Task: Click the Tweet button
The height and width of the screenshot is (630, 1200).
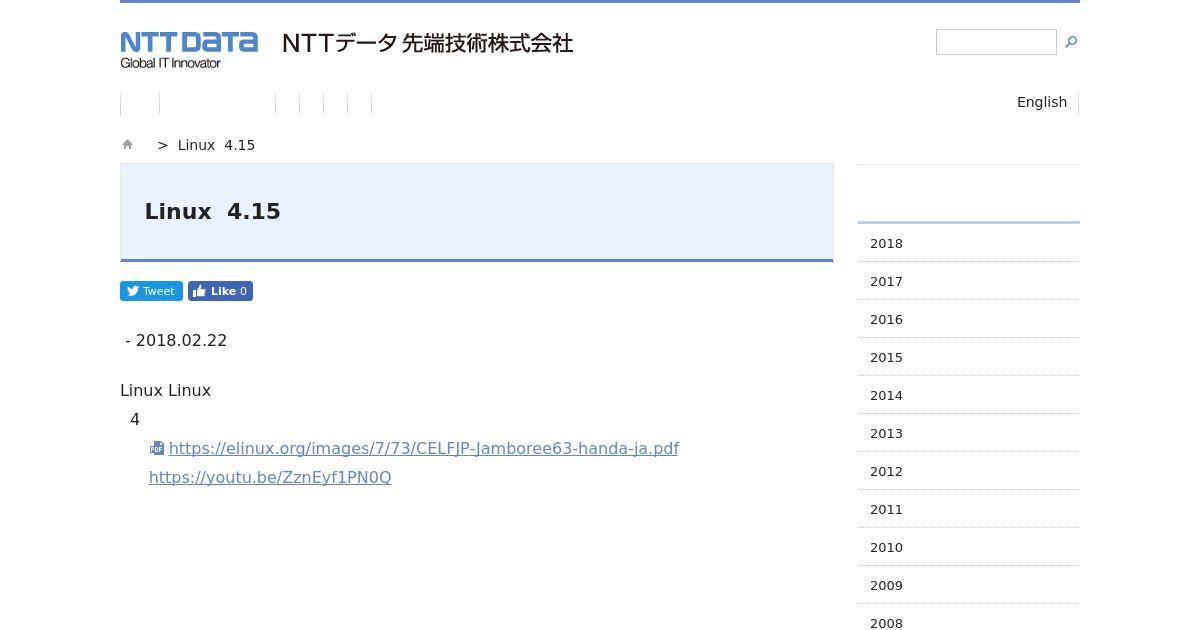Action: pos(151,291)
